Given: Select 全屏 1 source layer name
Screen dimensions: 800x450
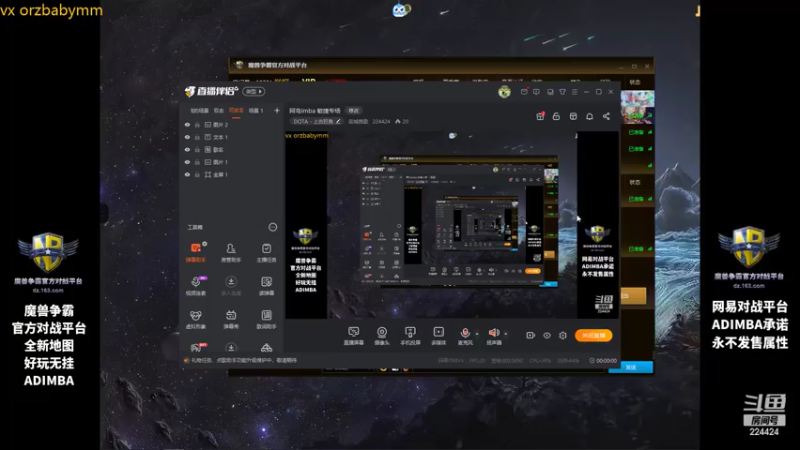Looking at the screenshot, I should pyautogui.click(x=220, y=174).
